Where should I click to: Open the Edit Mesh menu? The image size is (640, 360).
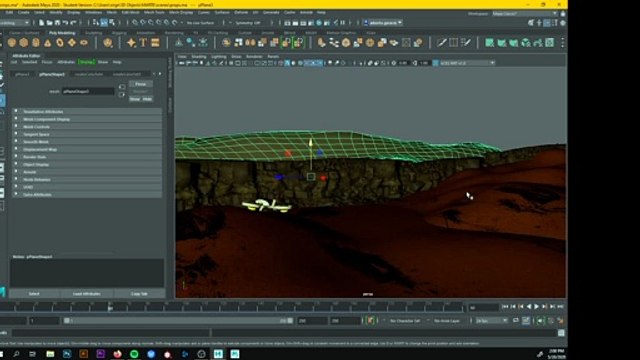point(130,13)
